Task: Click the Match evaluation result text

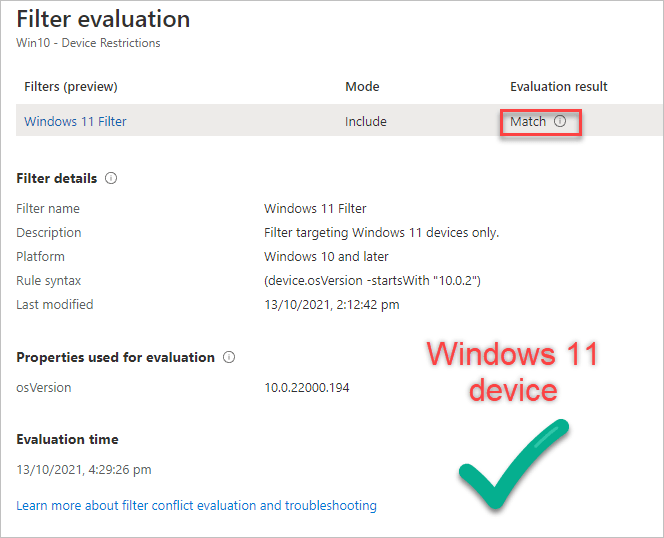Action: coord(528,122)
